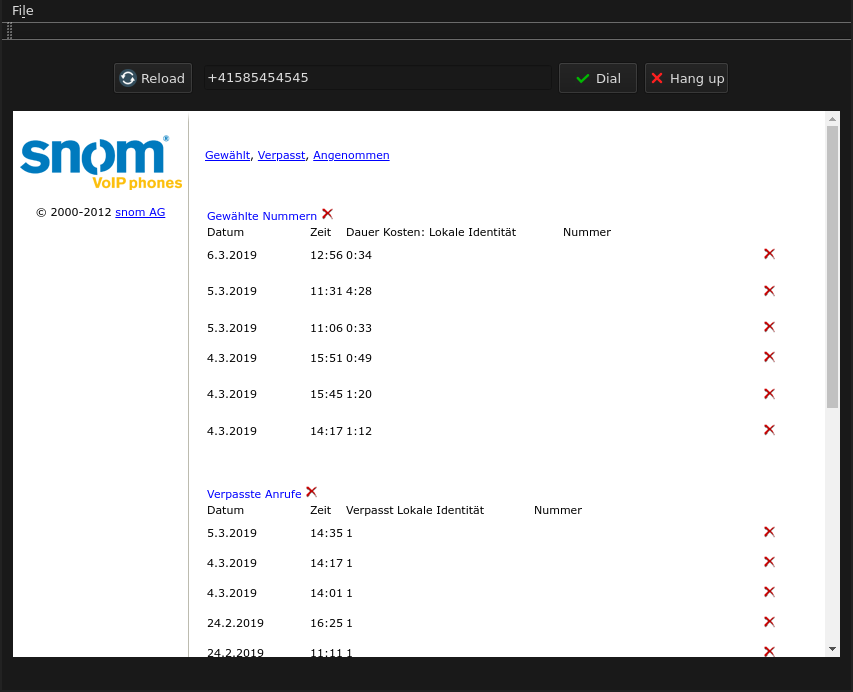Click the snom VoIP phones logo
Viewport: 853px width, 692px height.
(101, 163)
